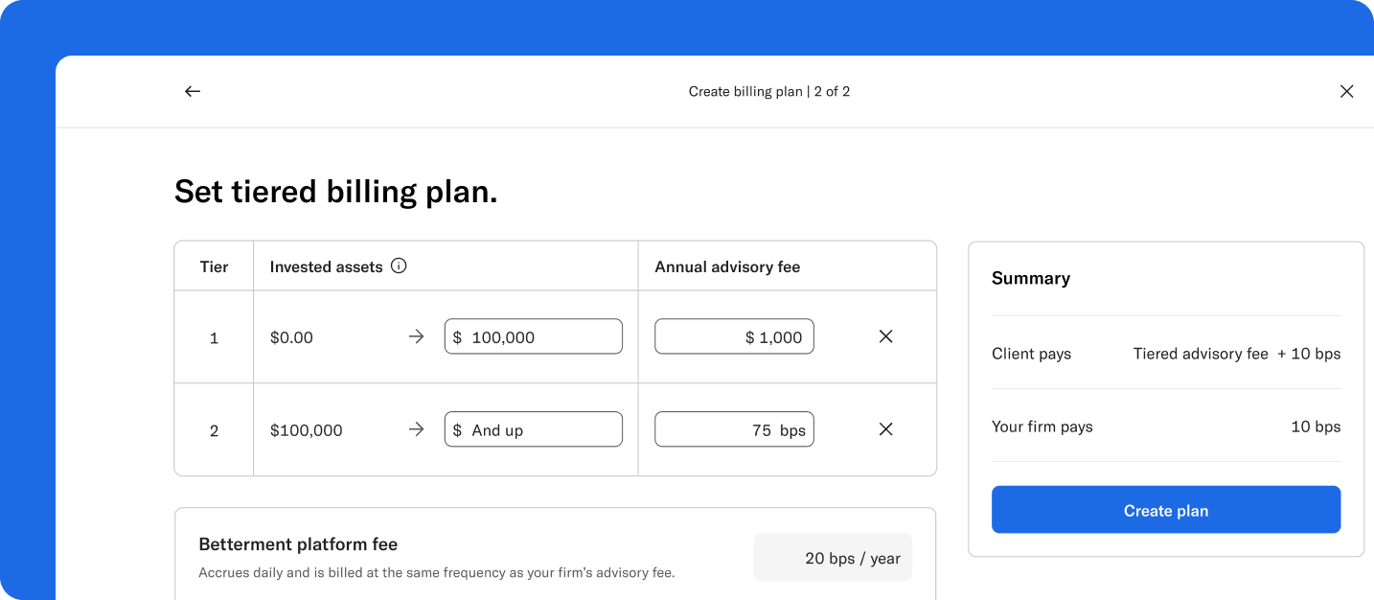Click the Summary panel header
Viewport: 1374px width, 600px height.
click(x=1030, y=278)
